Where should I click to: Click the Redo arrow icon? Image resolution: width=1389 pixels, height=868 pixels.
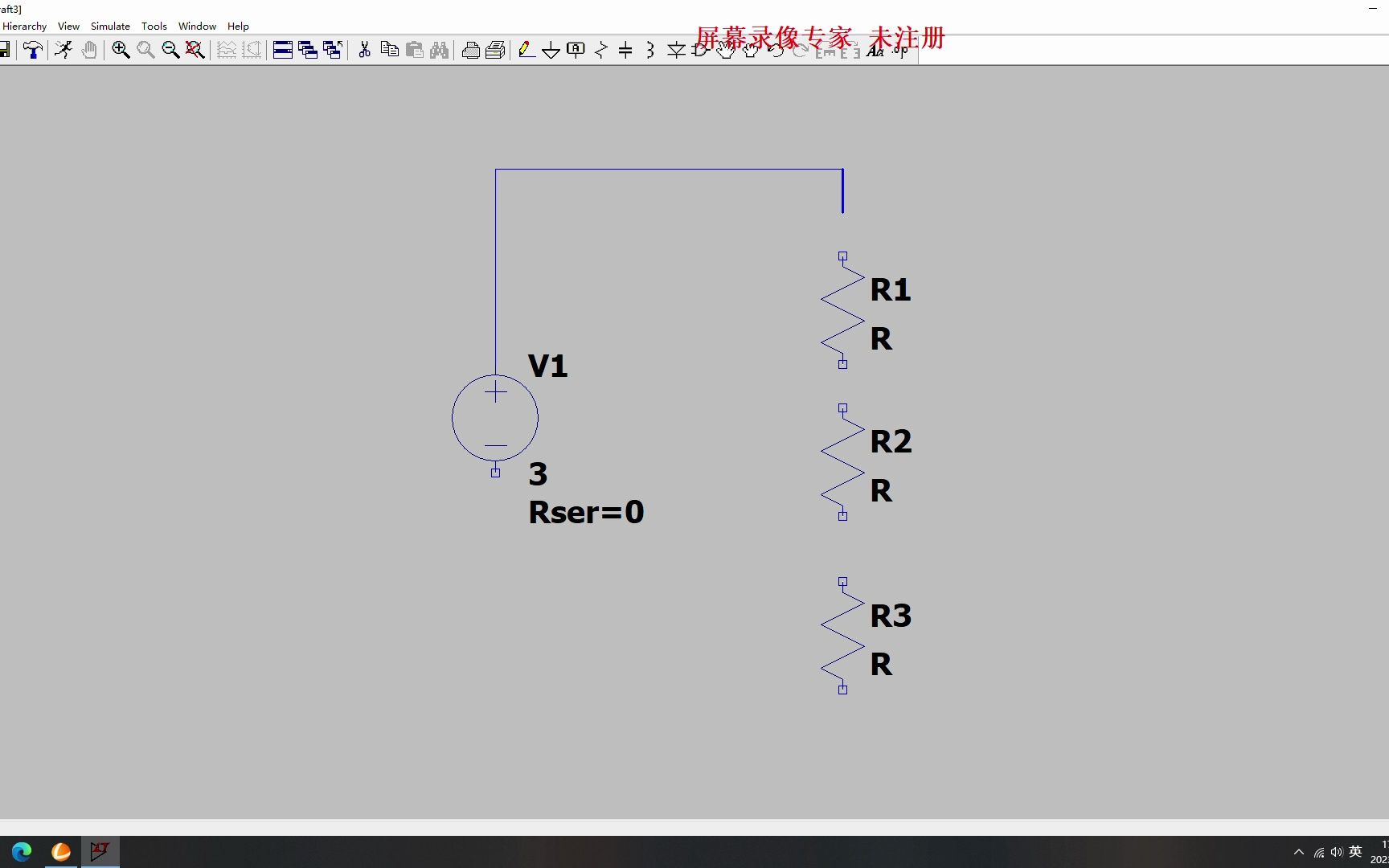[x=801, y=50]
